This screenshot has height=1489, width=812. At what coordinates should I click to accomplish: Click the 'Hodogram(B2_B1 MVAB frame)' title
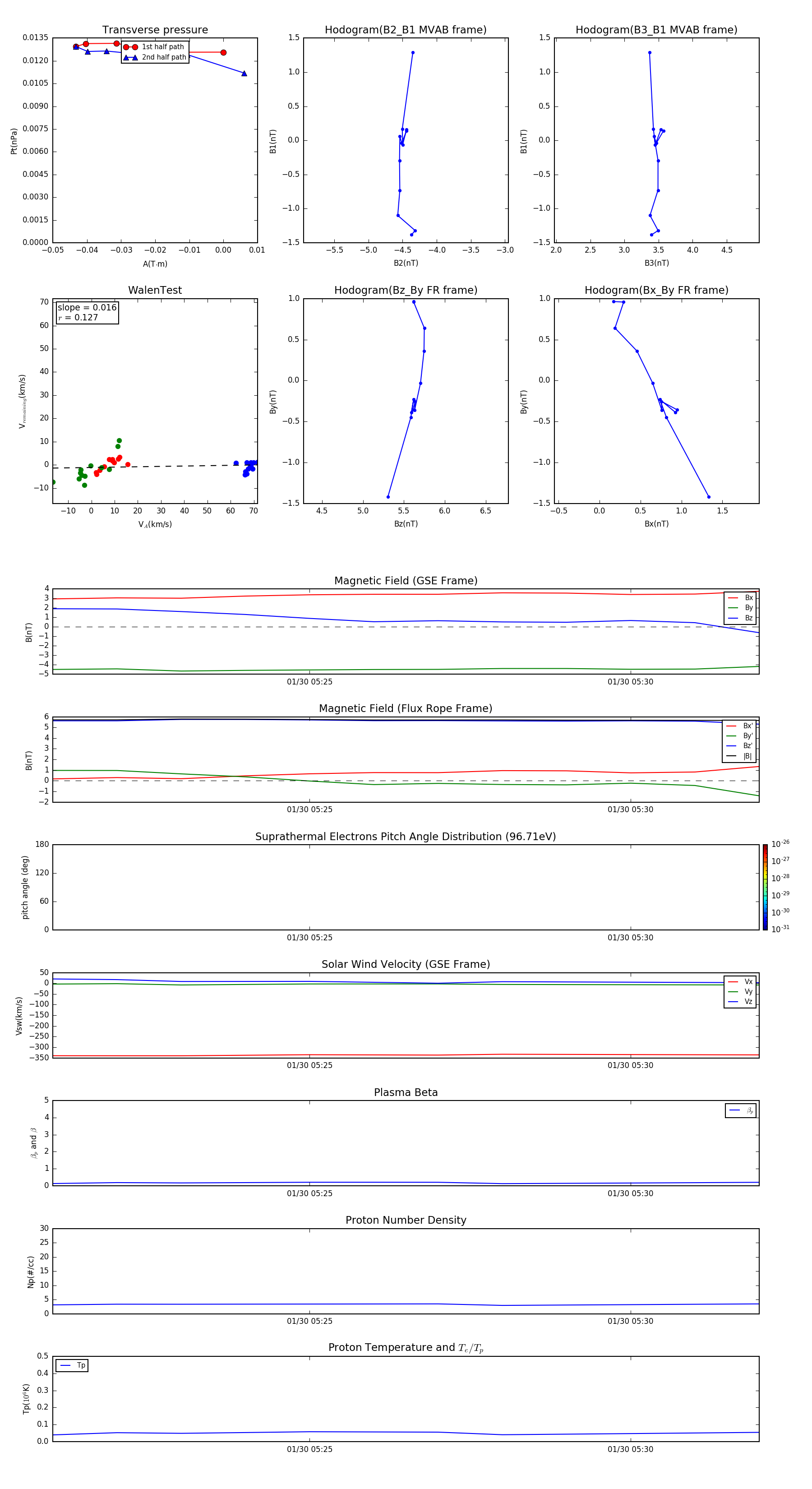tap(406, 30)
